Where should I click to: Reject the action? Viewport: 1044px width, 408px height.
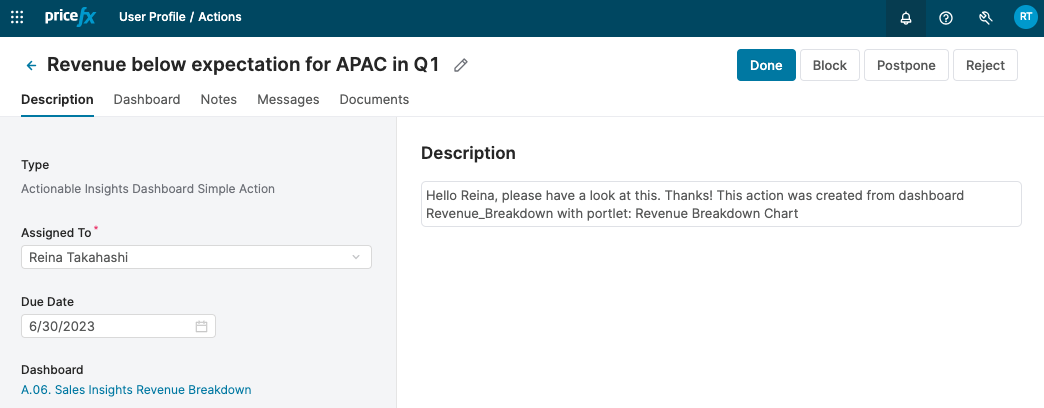pyautogui.click(x=985, y=65)
